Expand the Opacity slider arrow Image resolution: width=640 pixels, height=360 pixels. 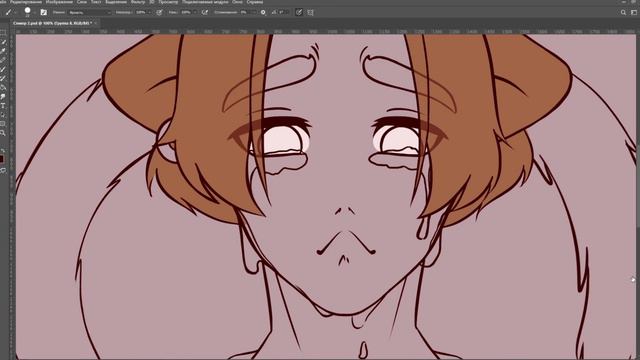[150, 13]
